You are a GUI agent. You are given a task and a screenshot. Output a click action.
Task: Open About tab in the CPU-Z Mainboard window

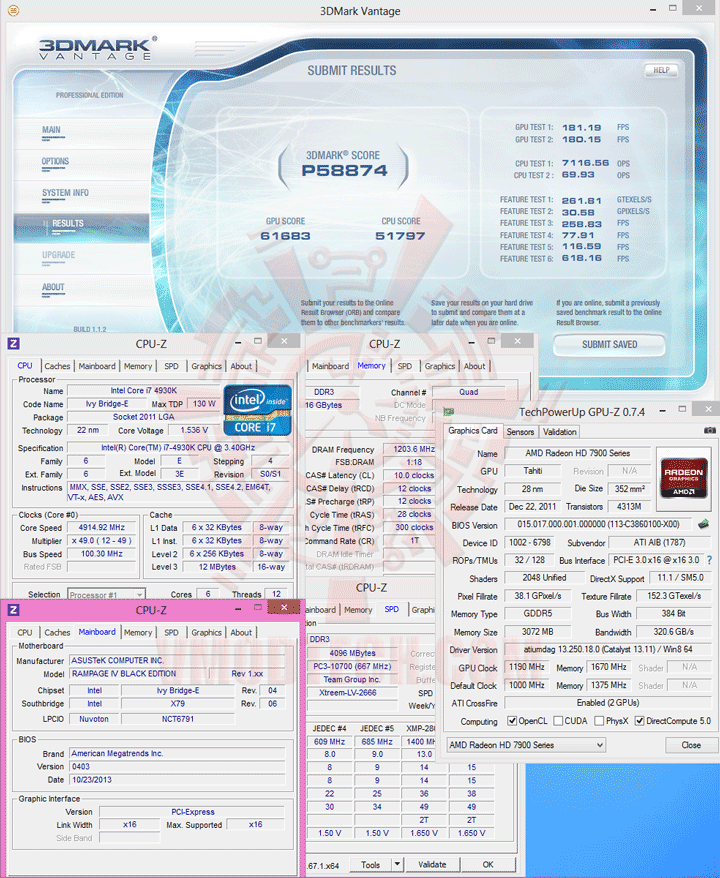point(241,632)
